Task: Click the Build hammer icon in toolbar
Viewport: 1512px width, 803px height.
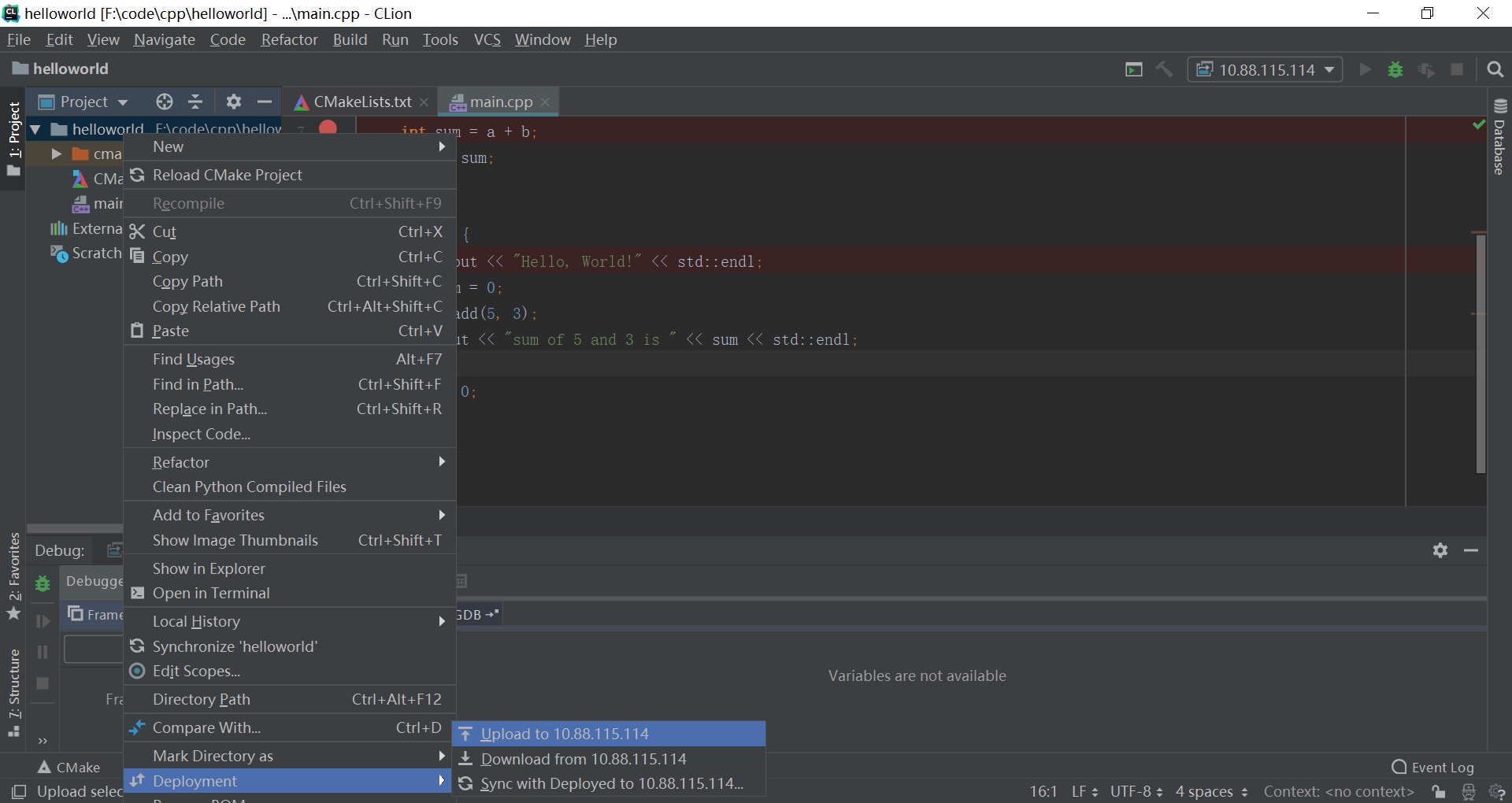Action: [x=1164, y=69]
